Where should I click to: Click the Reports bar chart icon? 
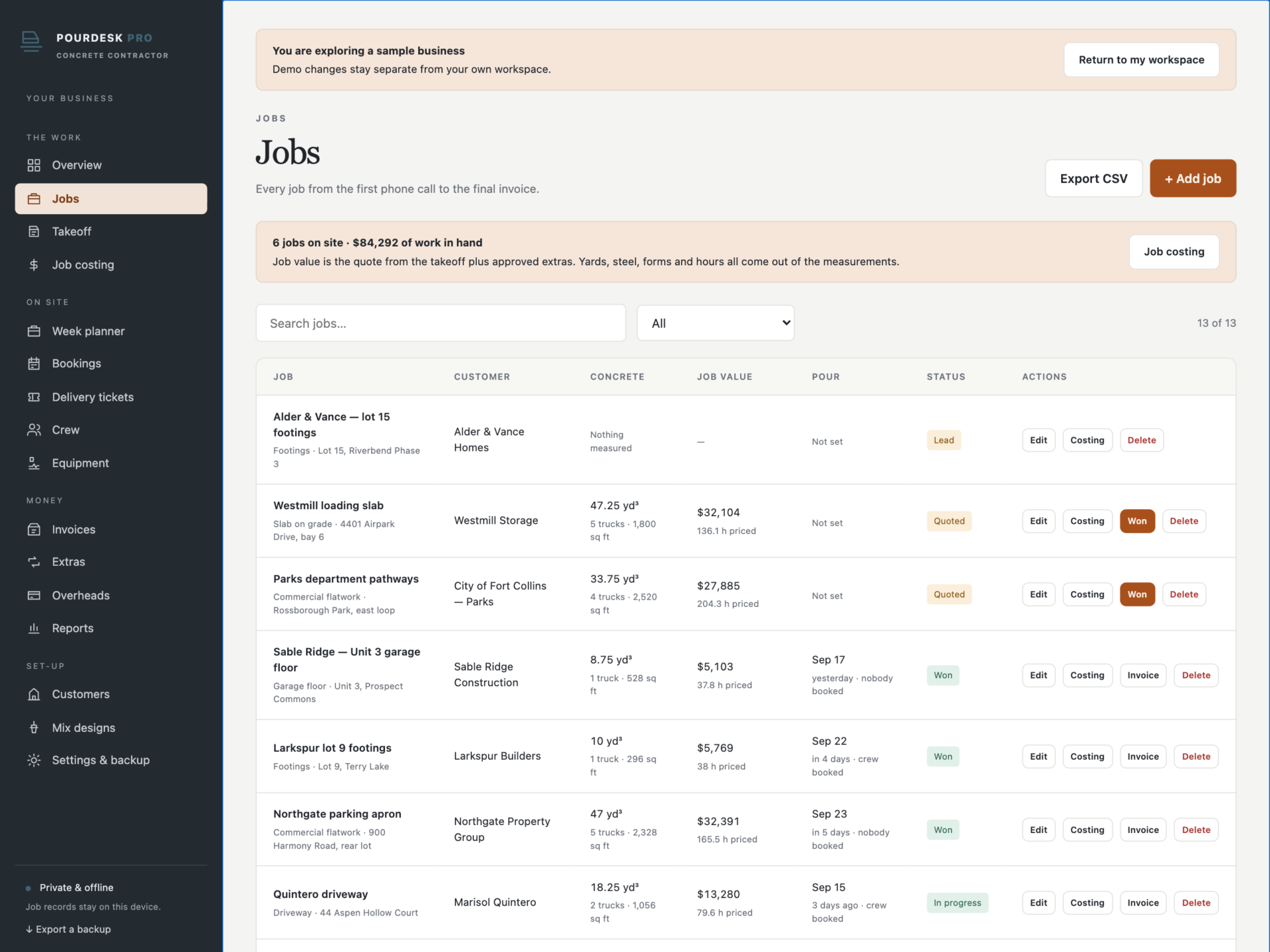click(34, 628)
